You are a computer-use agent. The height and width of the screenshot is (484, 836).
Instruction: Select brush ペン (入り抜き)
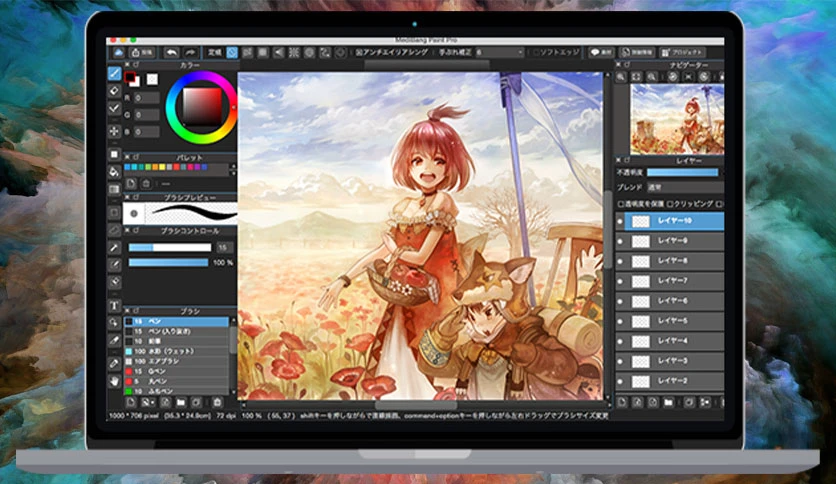[177, 332]
